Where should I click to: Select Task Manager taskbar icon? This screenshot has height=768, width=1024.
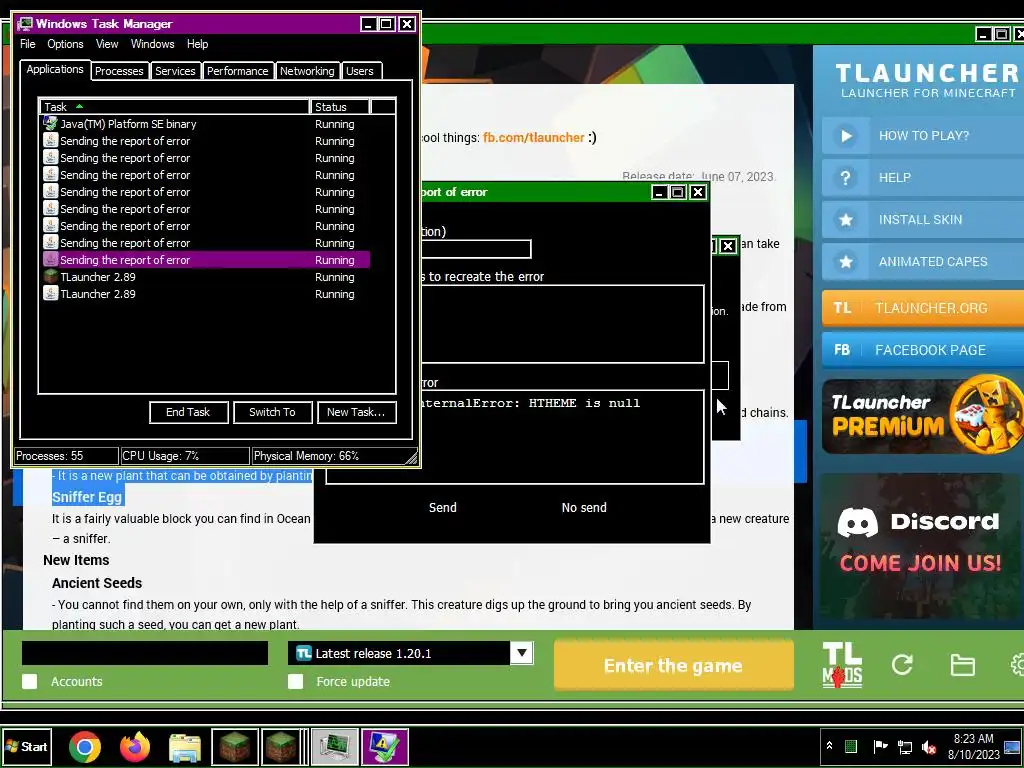pyautogui.click(x=334, y=747)
